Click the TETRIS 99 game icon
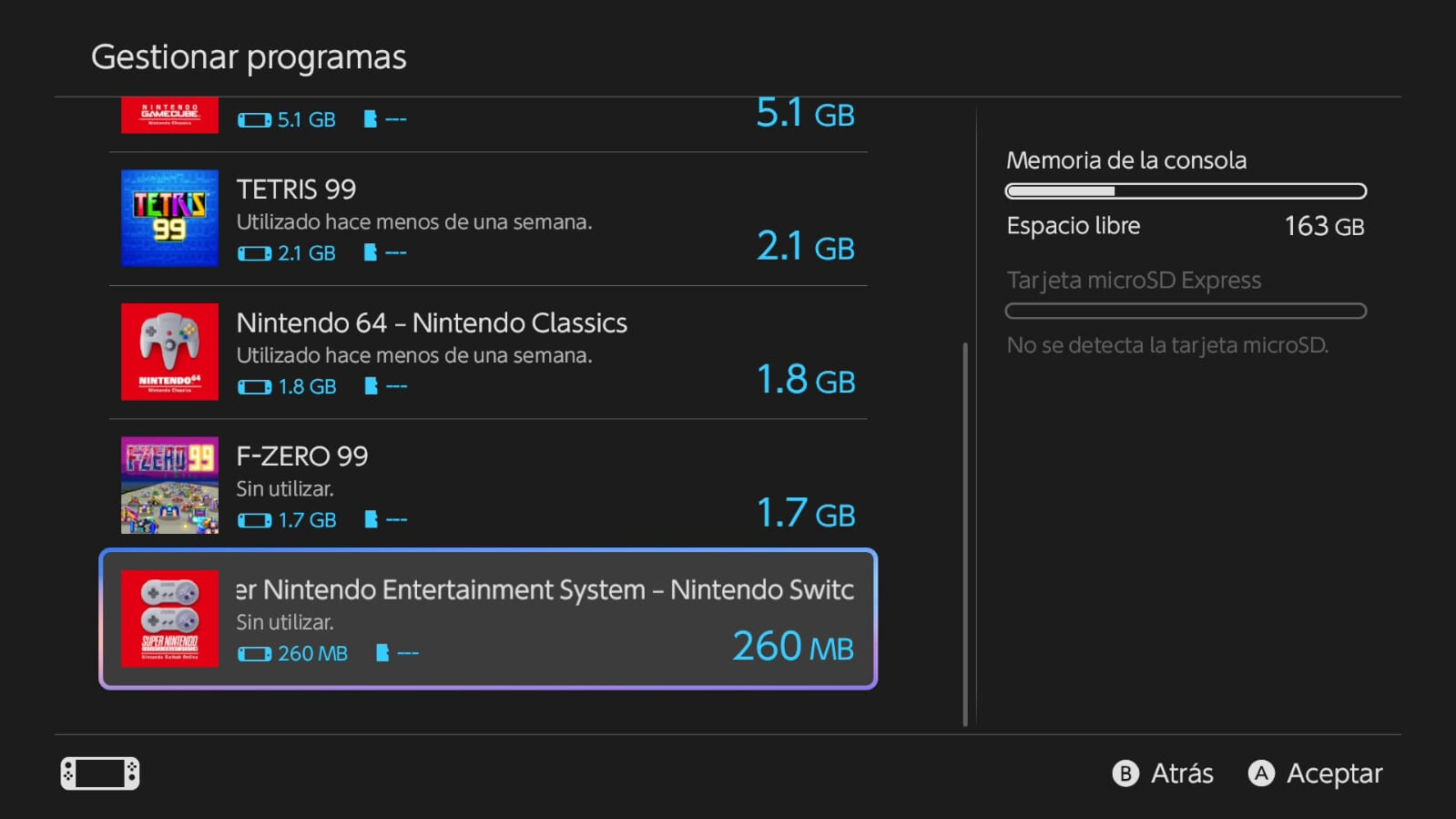1456x819 pixels. (169, 219)
